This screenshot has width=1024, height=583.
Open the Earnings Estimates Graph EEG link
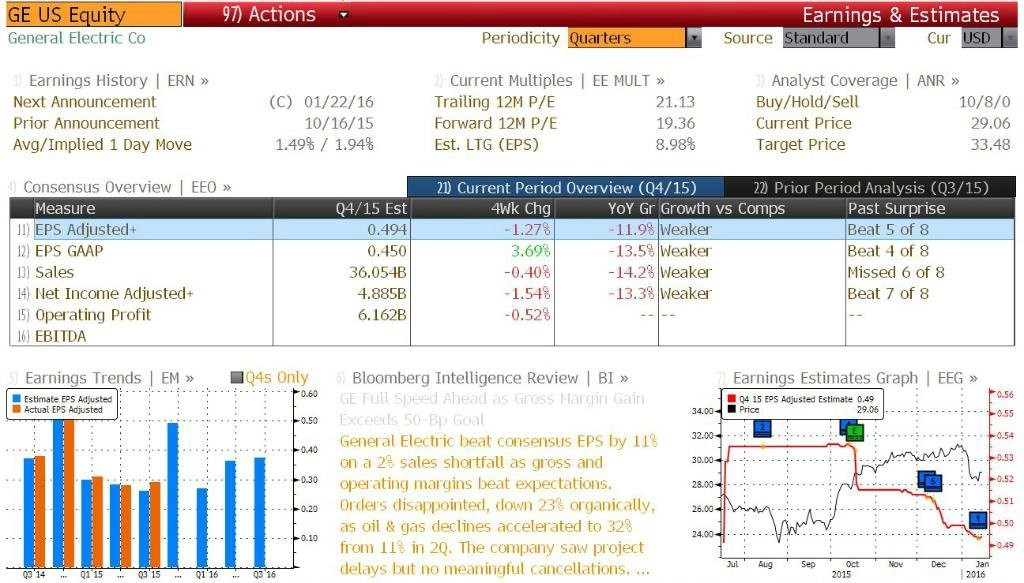pos(855,377)
